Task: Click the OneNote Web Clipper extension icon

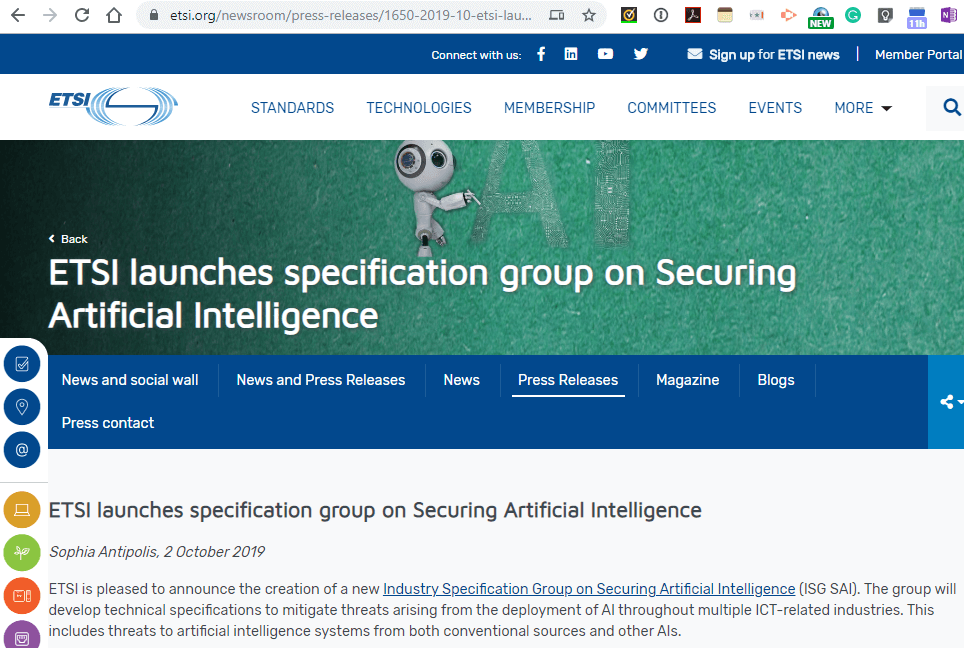Action: tap(949, 15)
